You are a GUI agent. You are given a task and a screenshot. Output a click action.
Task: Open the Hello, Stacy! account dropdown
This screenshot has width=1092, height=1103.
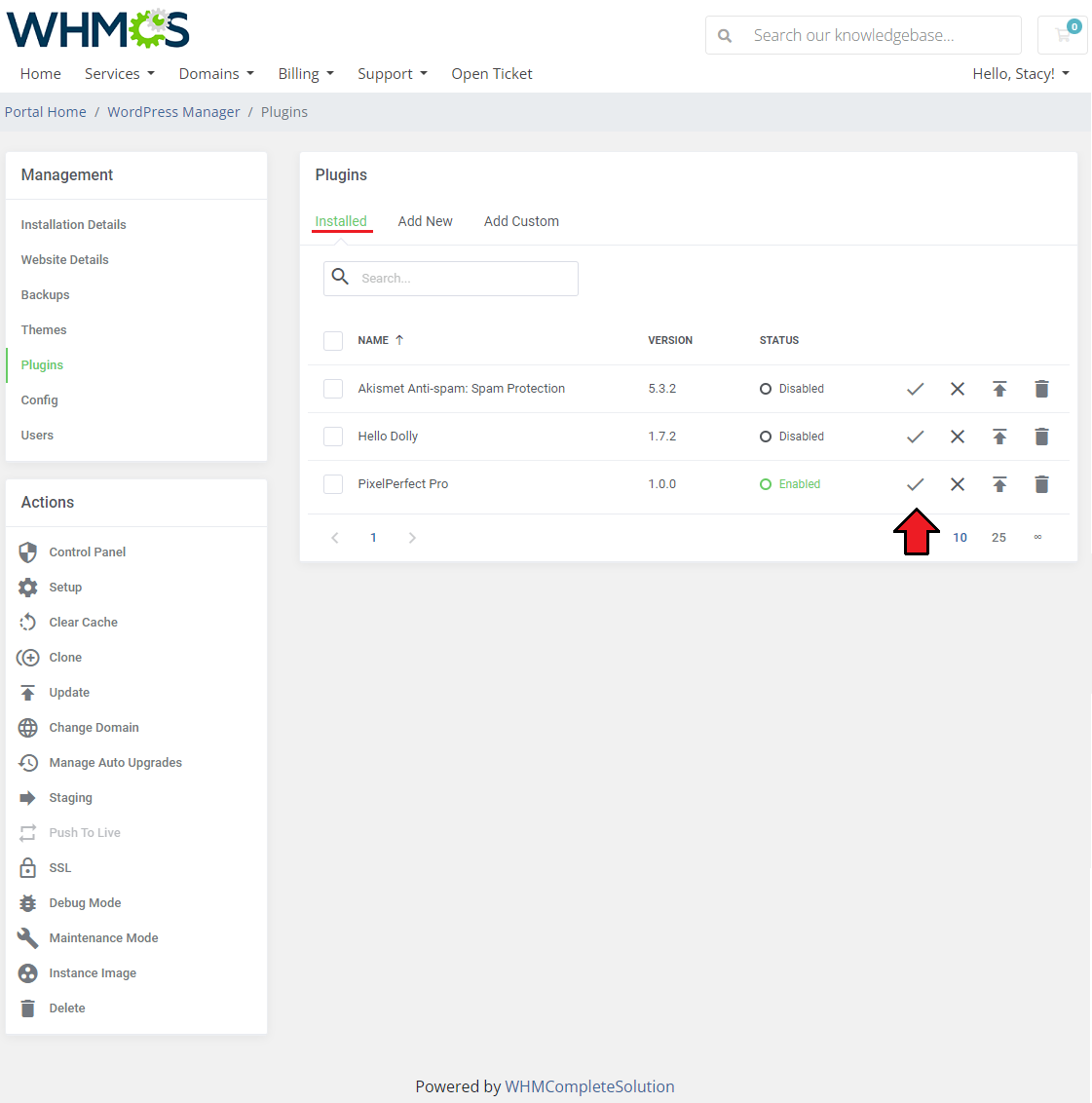(1020, 74)
